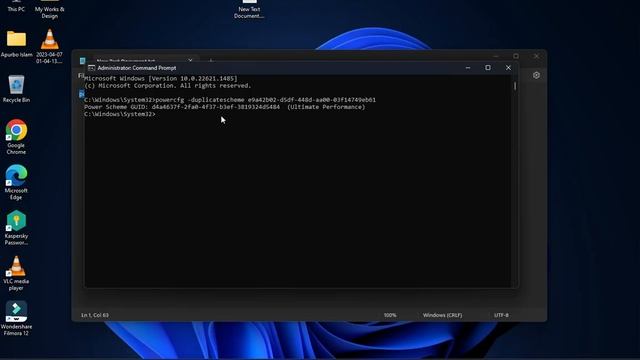Click Ln 1, Col 63 in Notepad status bar
The width and height of the screenshot is (640, 360).
[95, 315]
